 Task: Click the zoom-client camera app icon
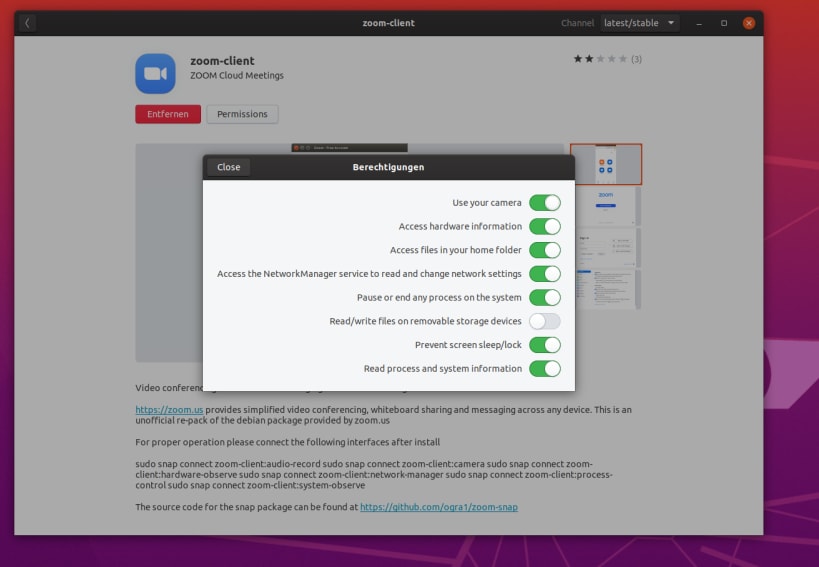[156, 74]
